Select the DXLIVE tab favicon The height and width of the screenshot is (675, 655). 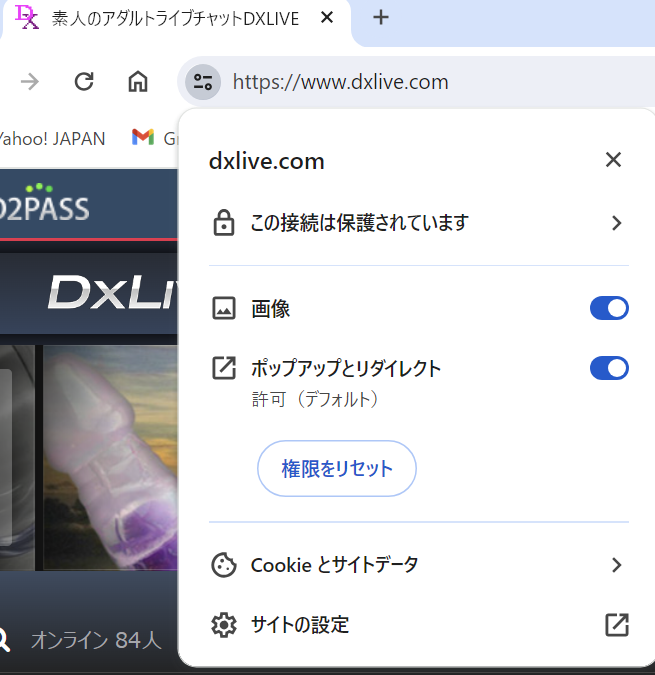click(27, 18)
